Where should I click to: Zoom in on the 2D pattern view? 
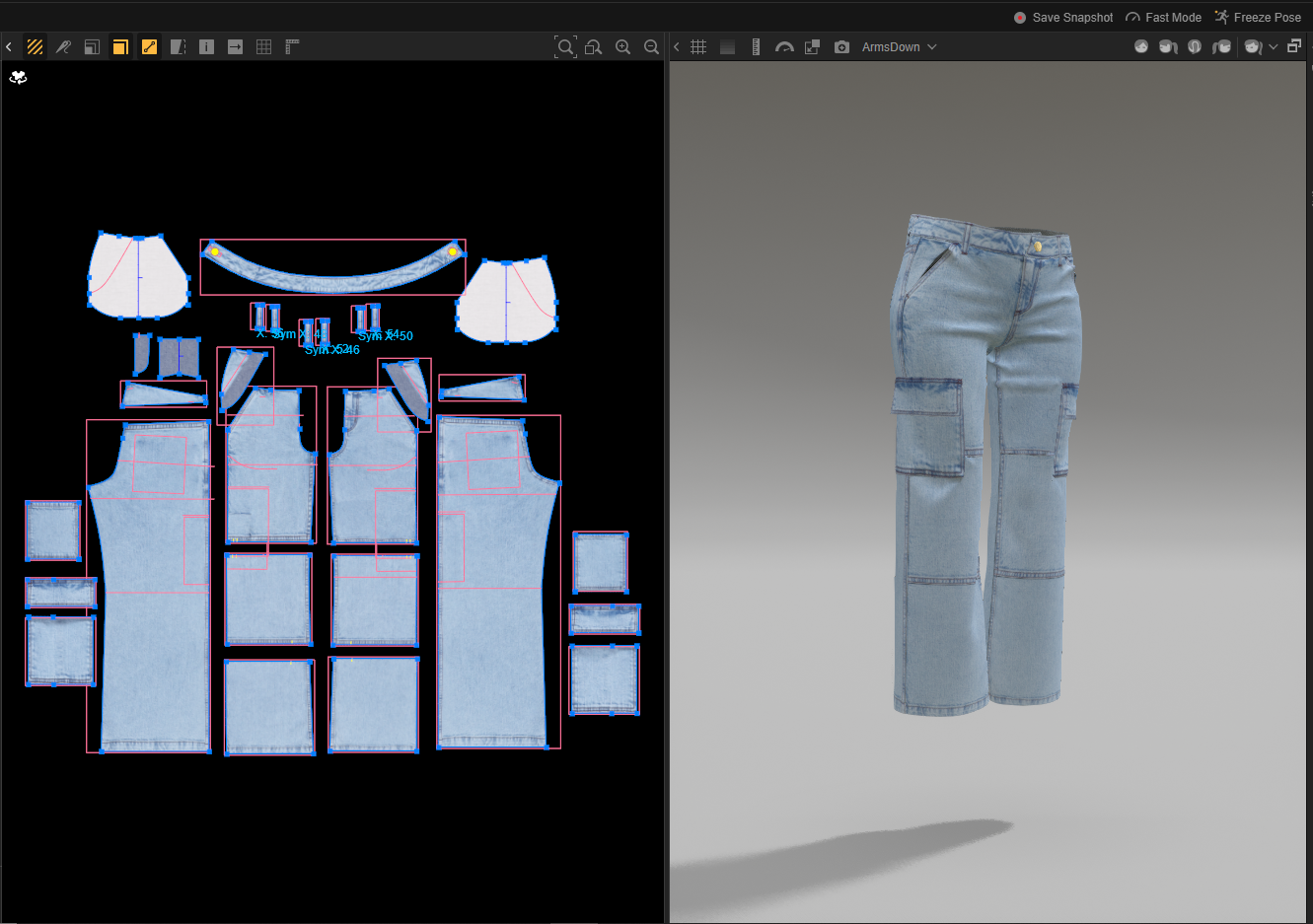[x=622, y=46]
